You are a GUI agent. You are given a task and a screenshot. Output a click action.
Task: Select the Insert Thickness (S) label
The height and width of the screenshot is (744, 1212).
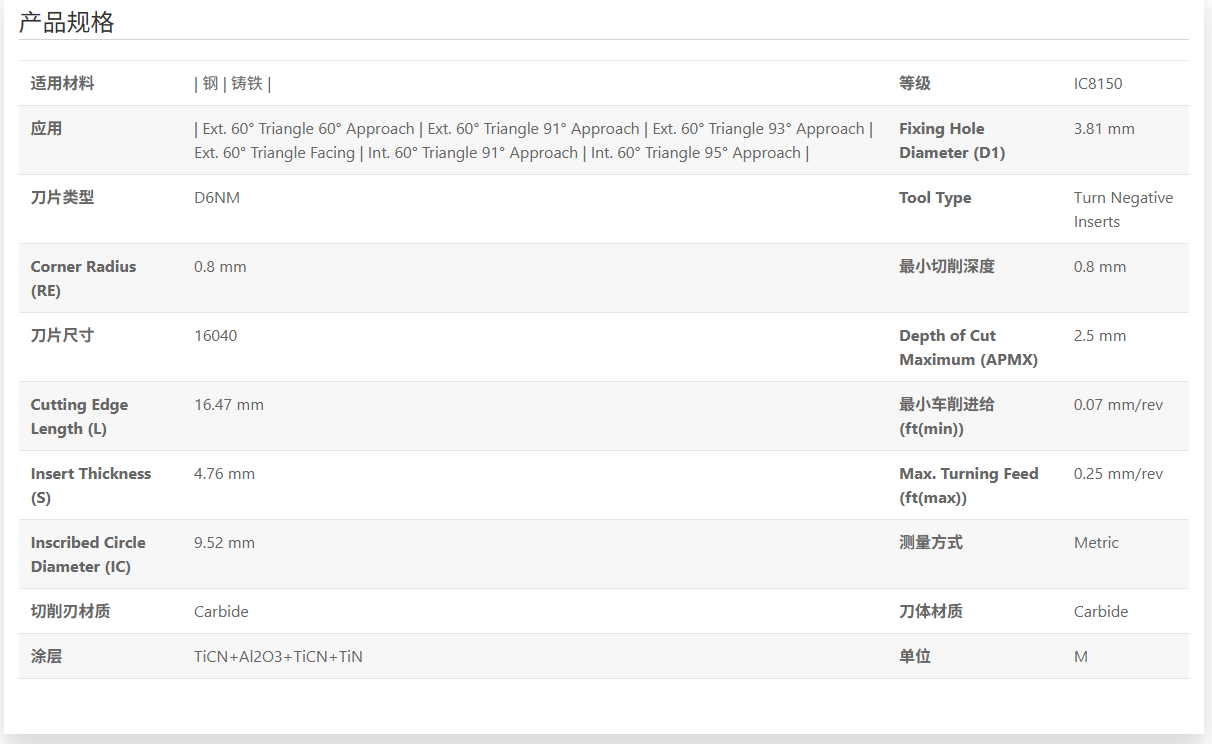click(90, 486)
